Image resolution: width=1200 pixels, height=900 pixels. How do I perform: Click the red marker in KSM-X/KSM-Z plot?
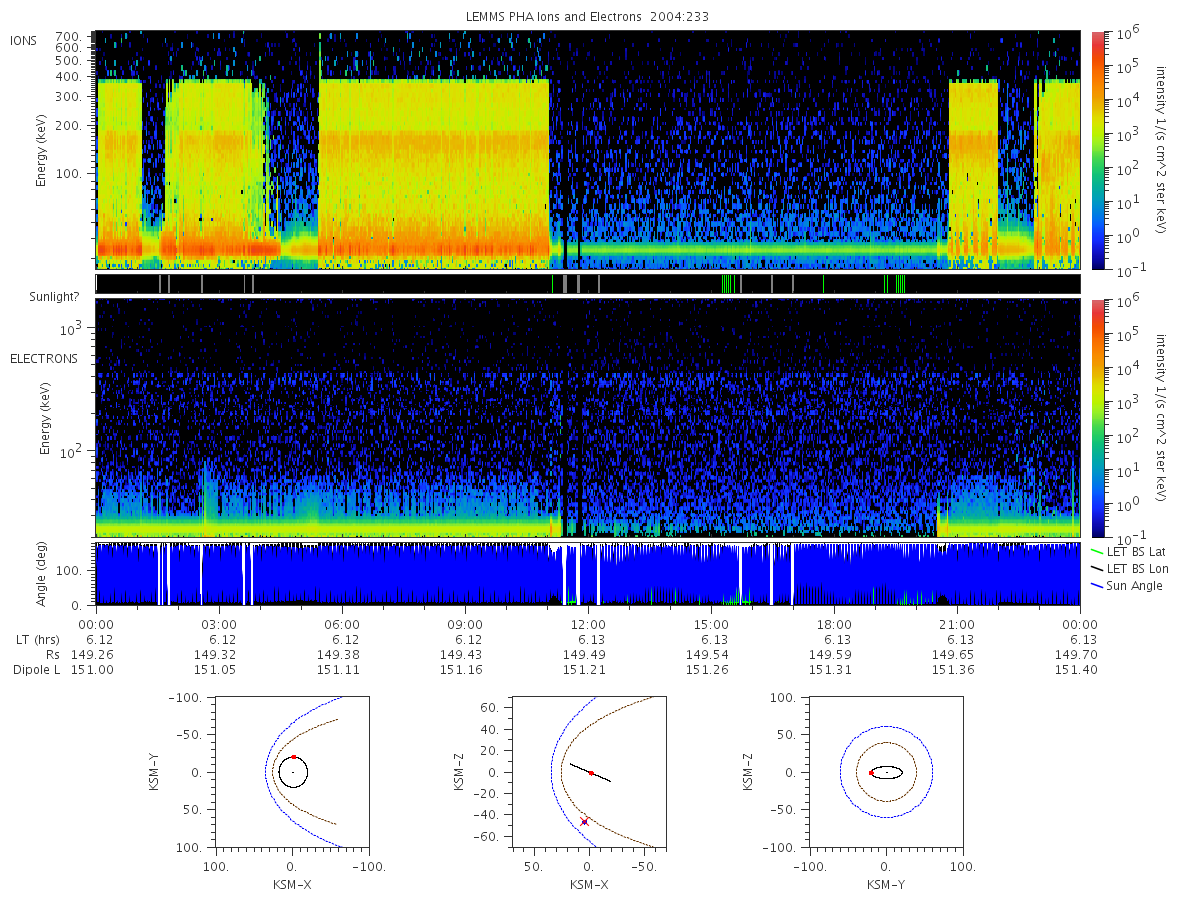pyautogui.click(x=591, y=773)
